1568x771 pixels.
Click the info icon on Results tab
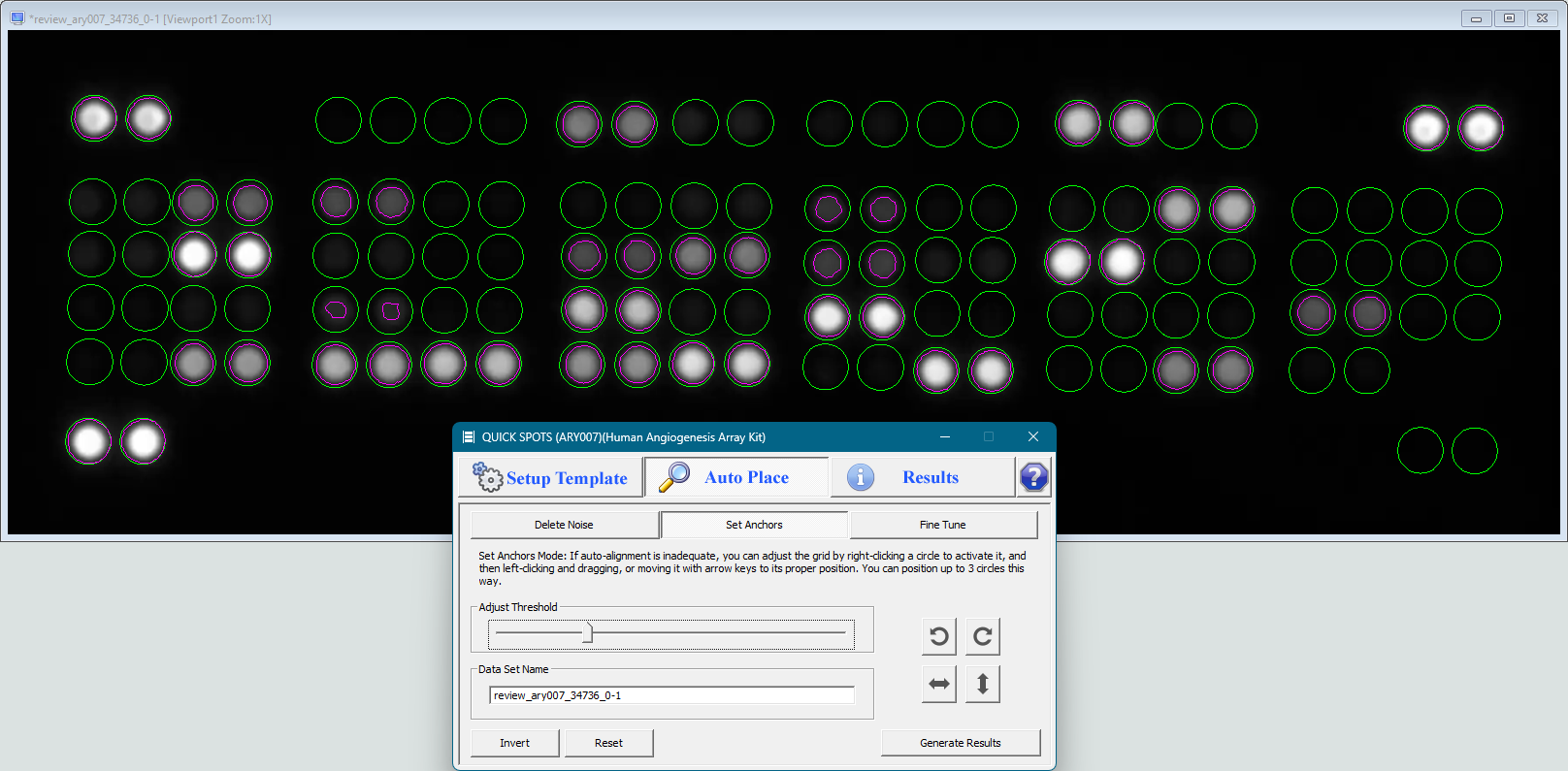pyautogui.click(x=861, y=477)
